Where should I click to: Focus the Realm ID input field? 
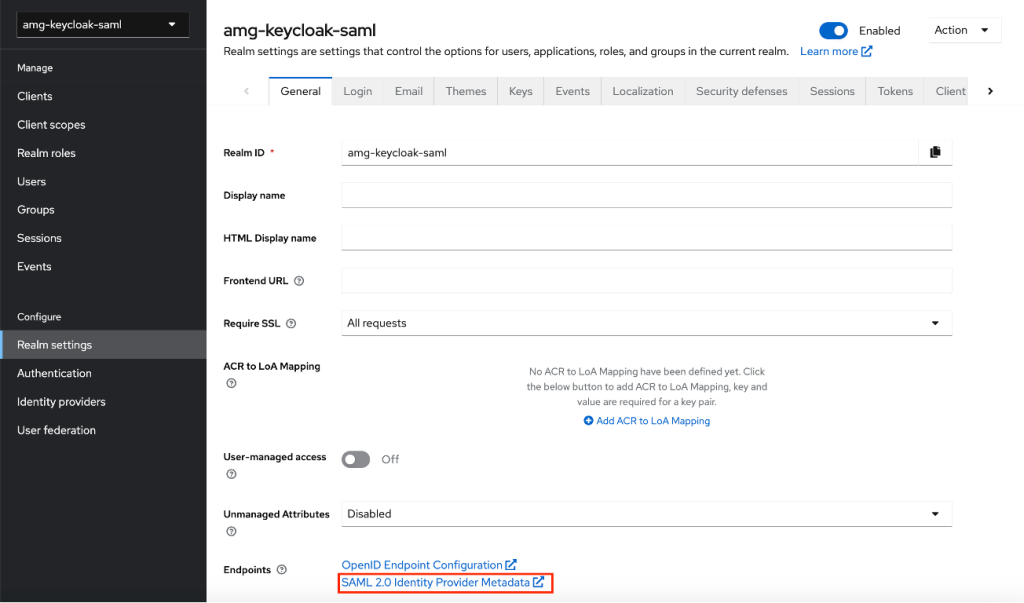pyautogui.click(x=630, y=153)
